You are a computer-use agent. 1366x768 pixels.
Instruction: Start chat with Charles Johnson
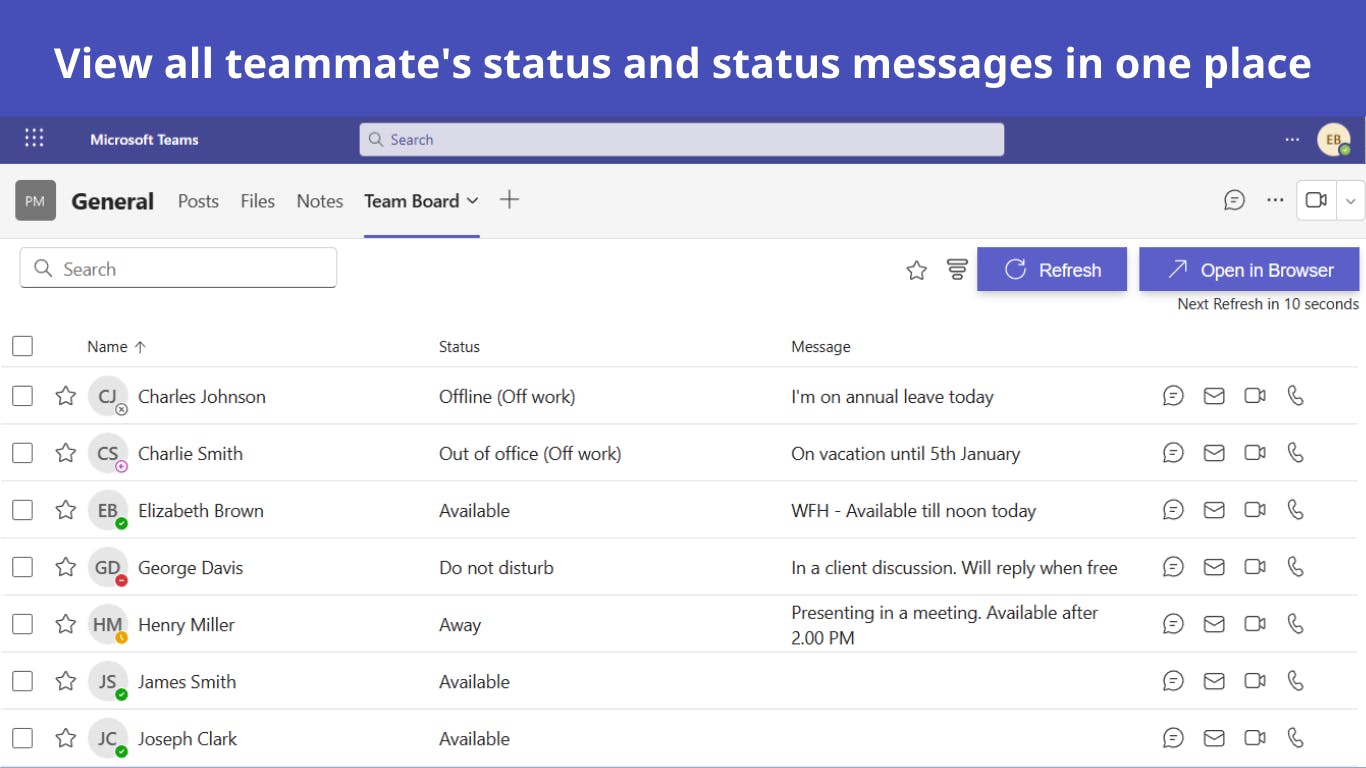[1173, 396]
